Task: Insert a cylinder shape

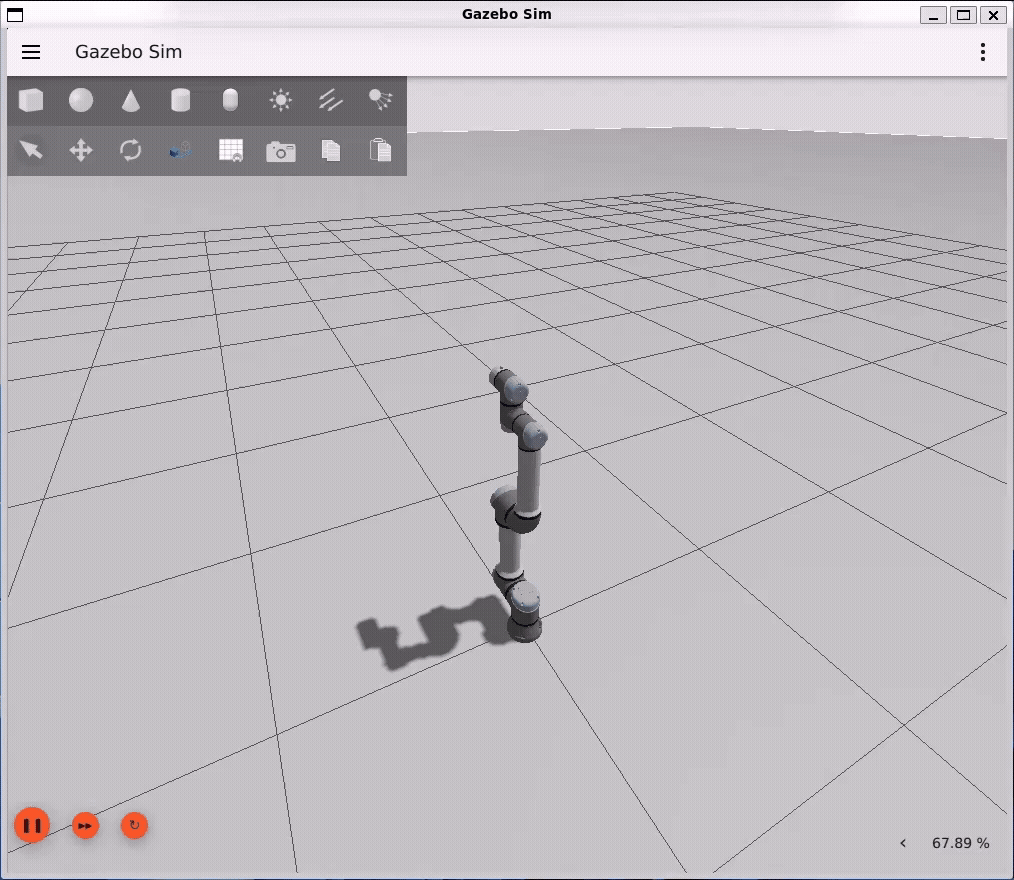Action: (x=181, y=100)
